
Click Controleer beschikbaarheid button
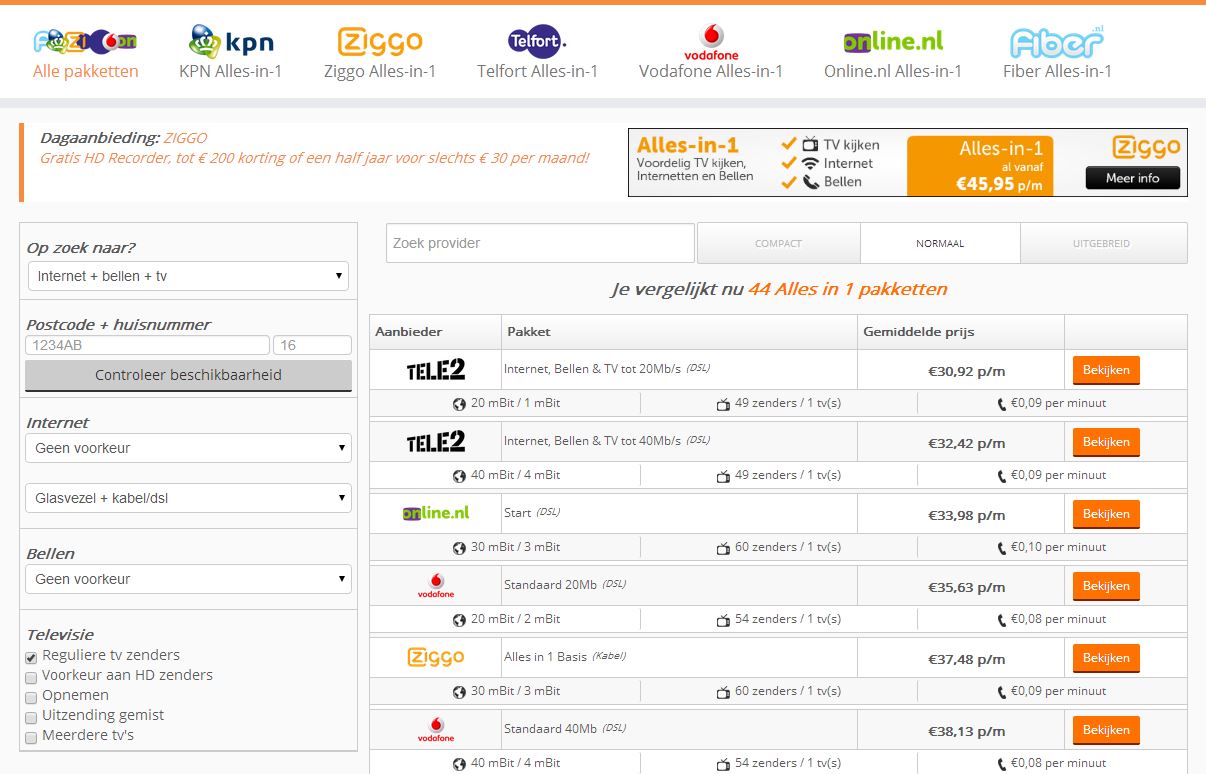(188, 376)
